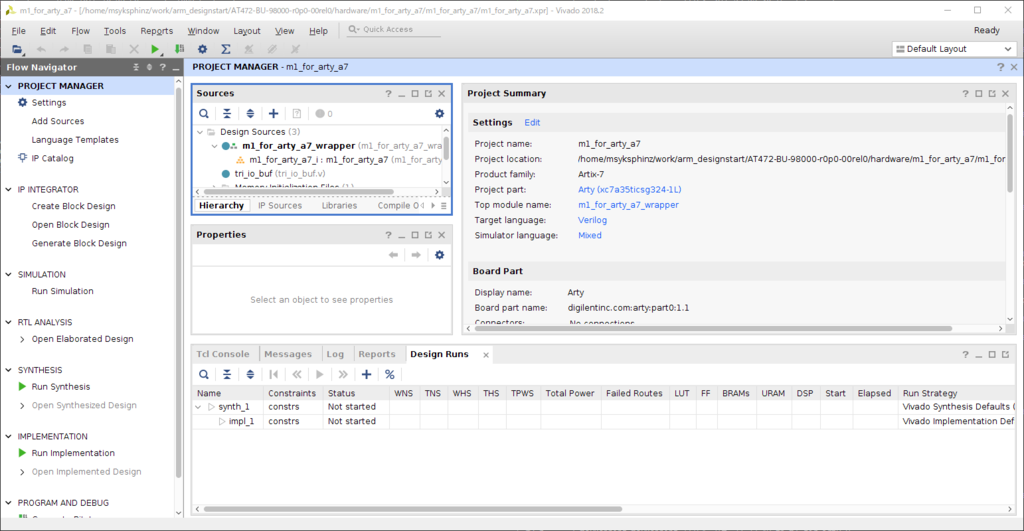Click the percent icon in Design Runs

click(390, 374)
